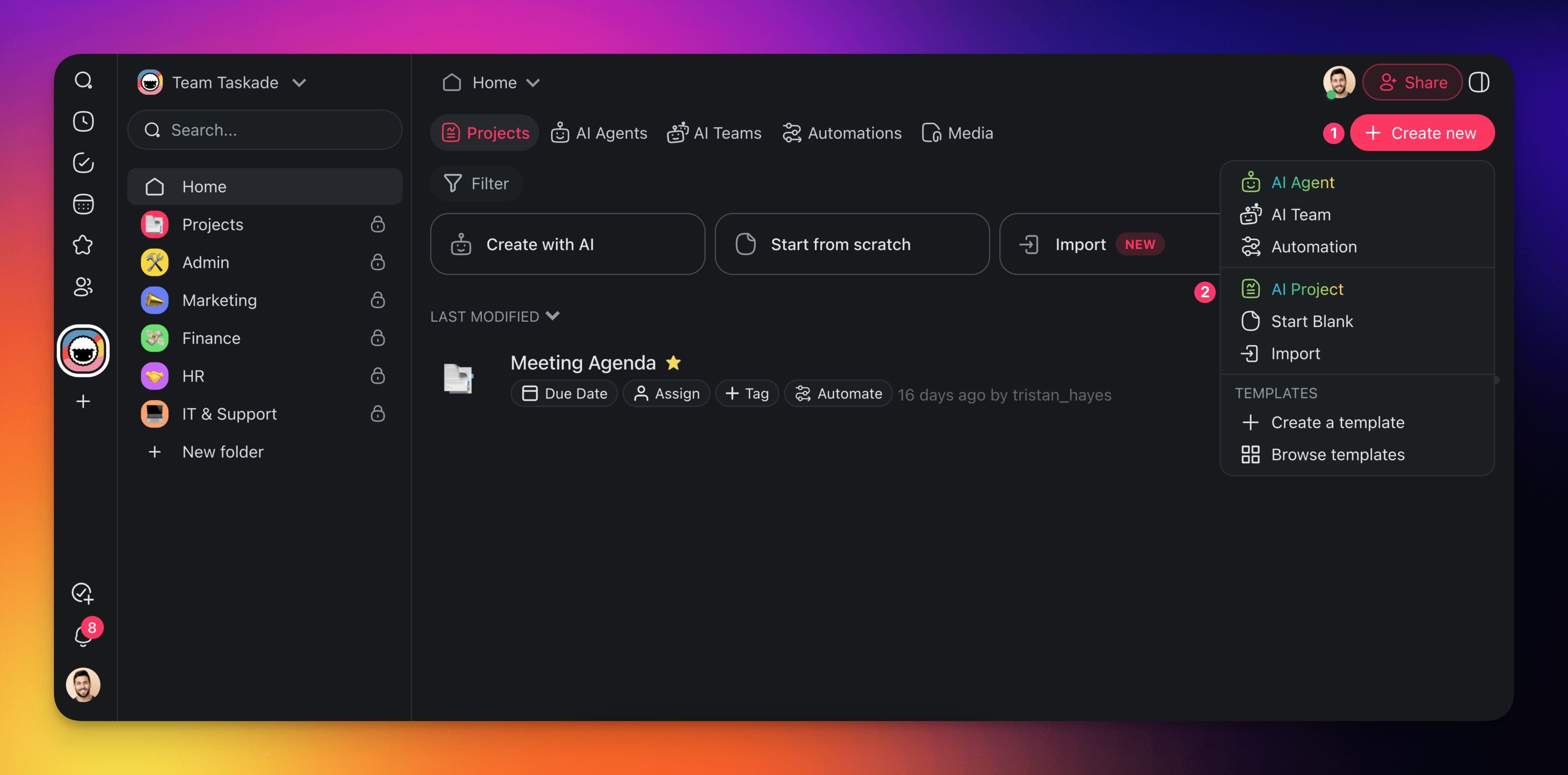
Task: Expand the Team Taskade workspace dropdown
Action: (x=299, y=82)
